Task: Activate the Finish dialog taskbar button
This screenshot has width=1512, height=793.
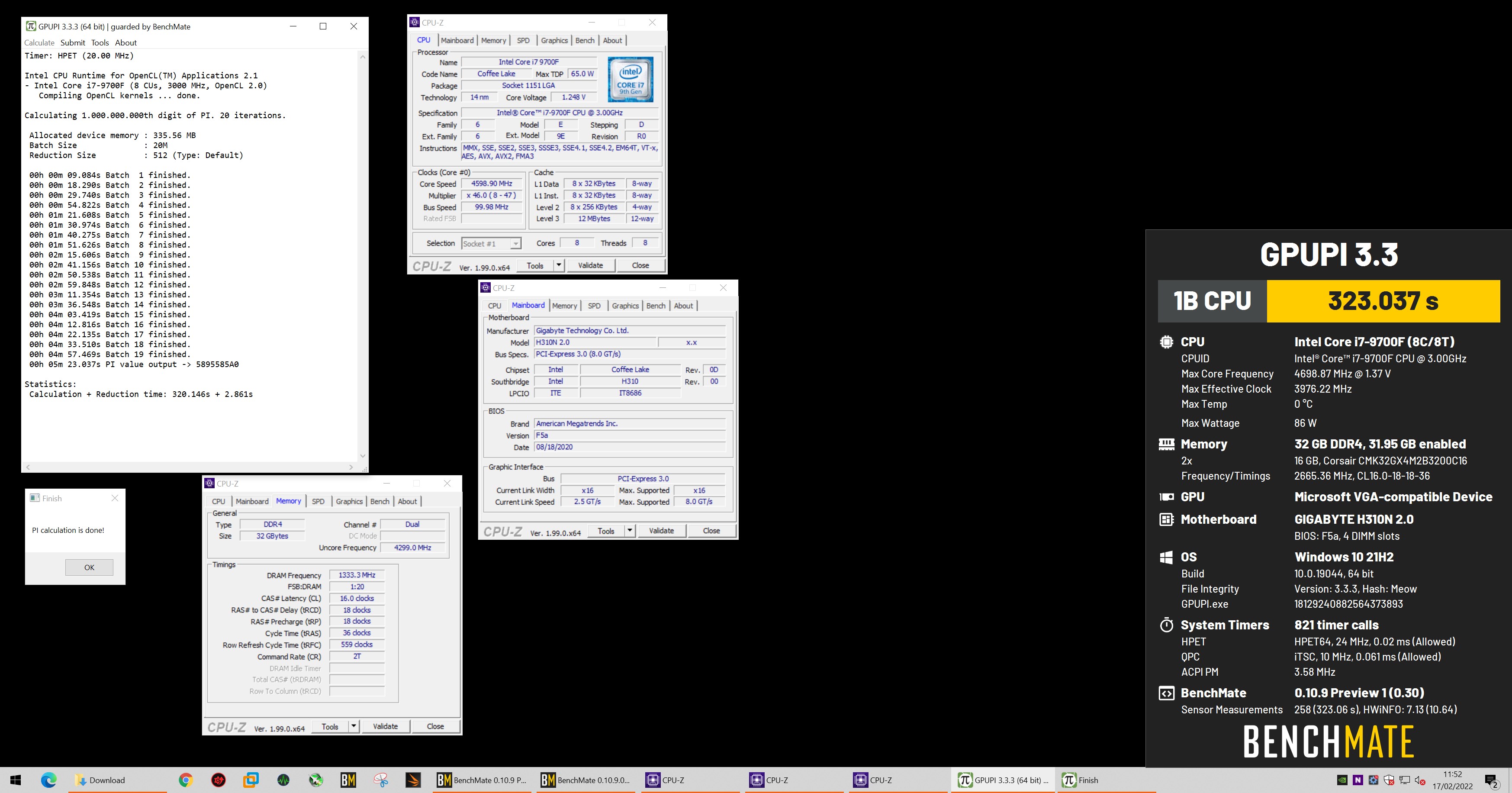Action: click(1107, 780)
